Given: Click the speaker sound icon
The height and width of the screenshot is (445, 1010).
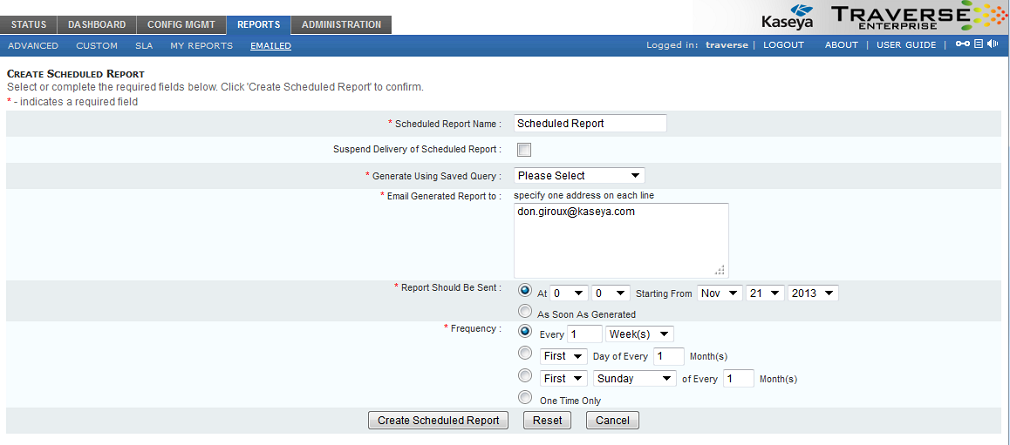Looking at the screenshot, I should pos(992,45).
